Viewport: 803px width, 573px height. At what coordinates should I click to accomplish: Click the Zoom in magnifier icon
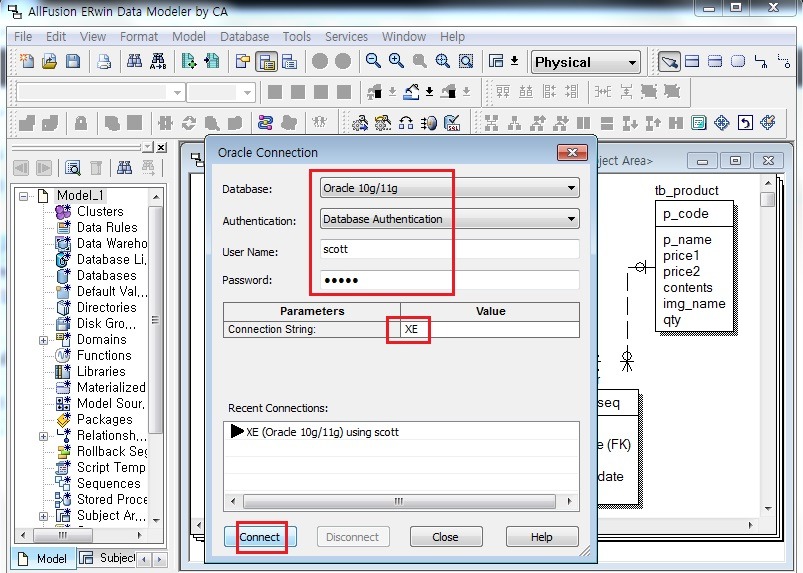(396, 61)
